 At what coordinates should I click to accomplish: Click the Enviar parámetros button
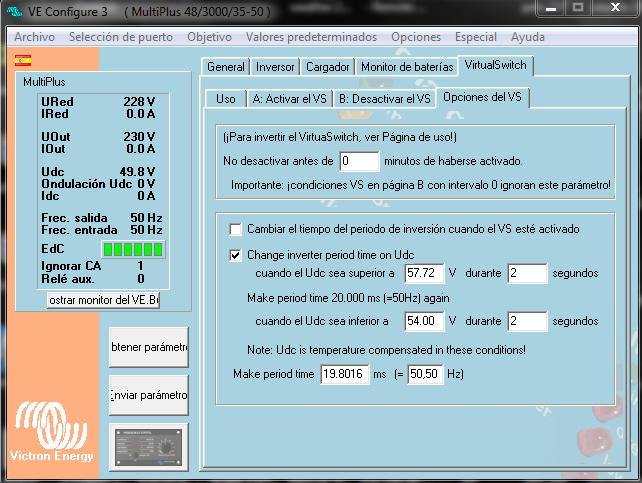point(149,395)
